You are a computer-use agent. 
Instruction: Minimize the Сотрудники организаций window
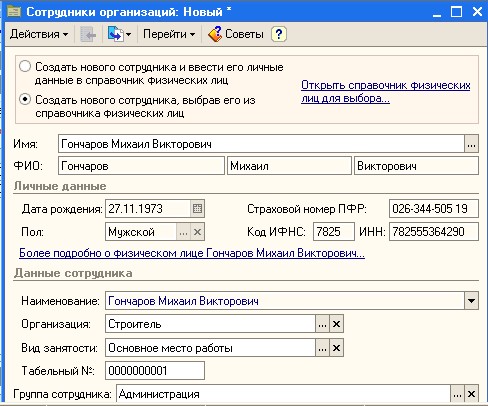(x=437, y=12)
